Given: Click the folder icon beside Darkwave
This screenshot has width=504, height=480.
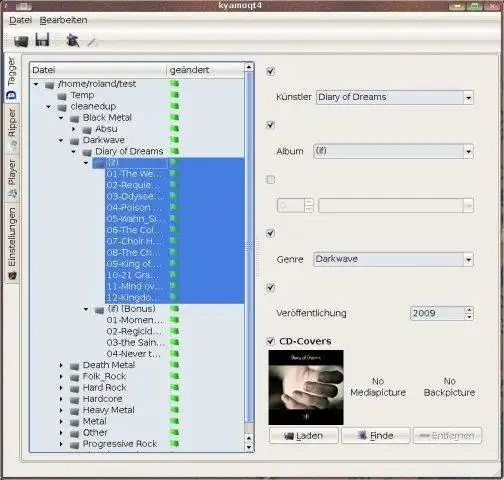Looking at the screenshot, I should coord(74,141).
